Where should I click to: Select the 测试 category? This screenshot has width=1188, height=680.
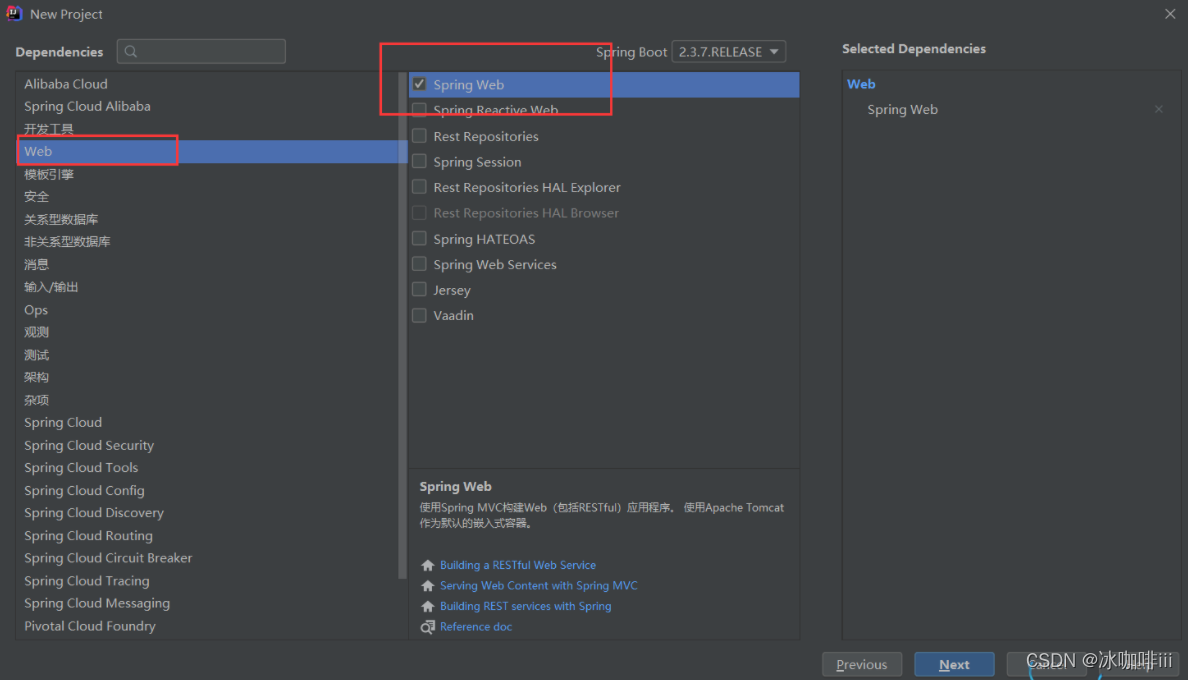tap(207, 354)
